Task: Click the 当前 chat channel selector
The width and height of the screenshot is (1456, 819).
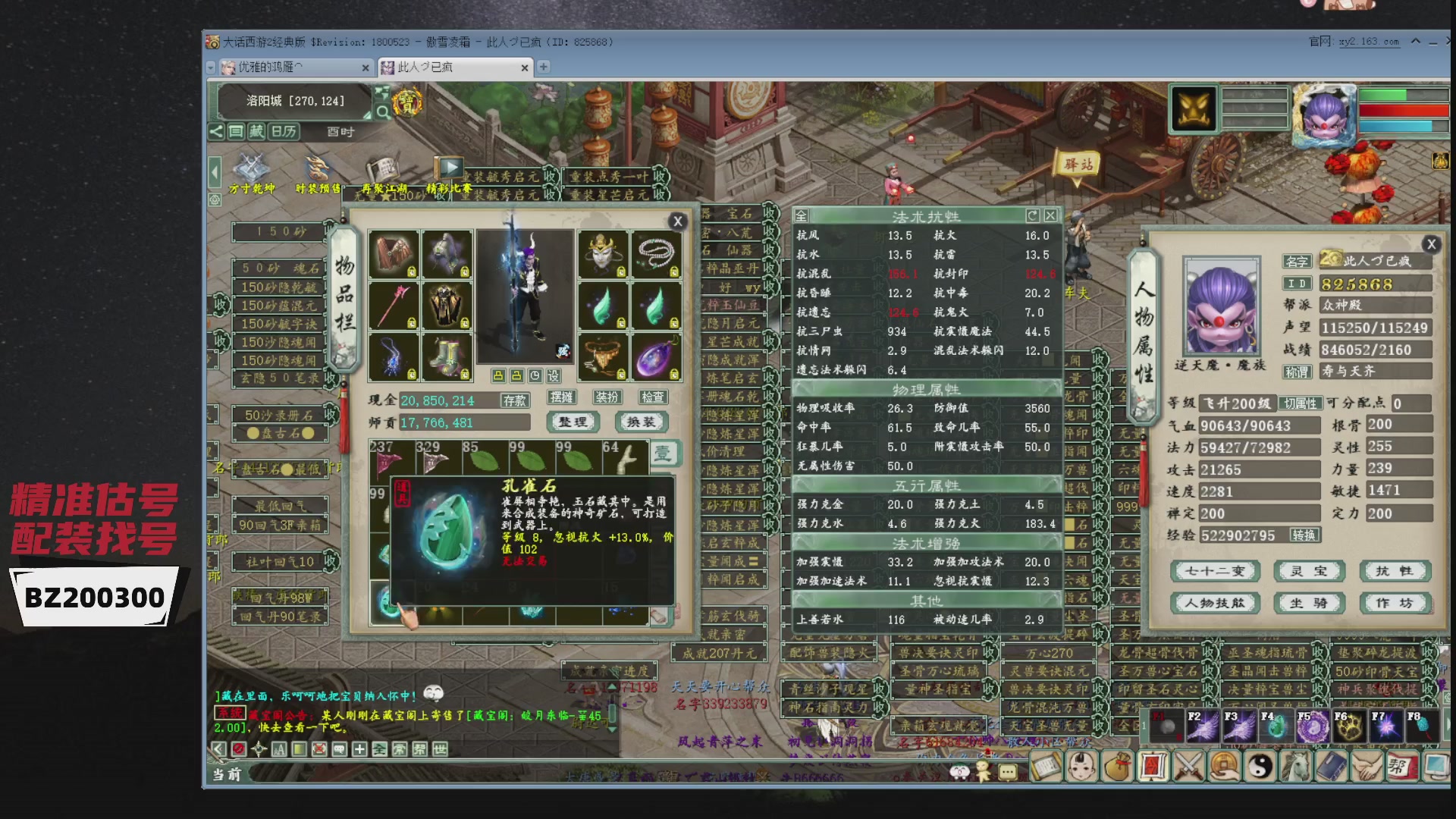Action: 227,774
